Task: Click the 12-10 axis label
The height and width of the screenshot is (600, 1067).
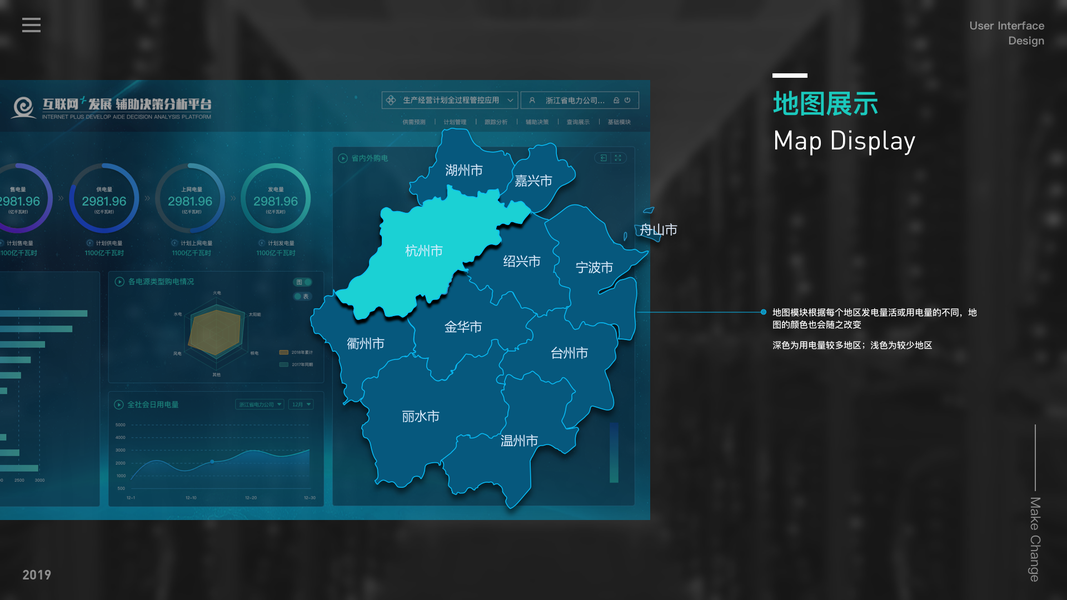Action: pyautogui.click(x=191, y=498)
